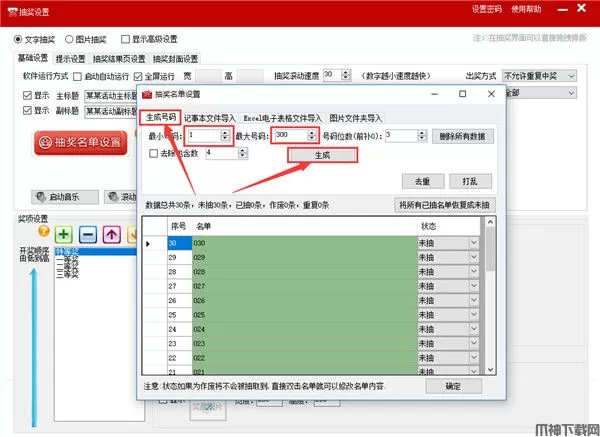This screenshot has width=600, height=437.
Task: Open the 出奖方式 不允许重复中奖 dropdown
Action: (x=540, y=76)
